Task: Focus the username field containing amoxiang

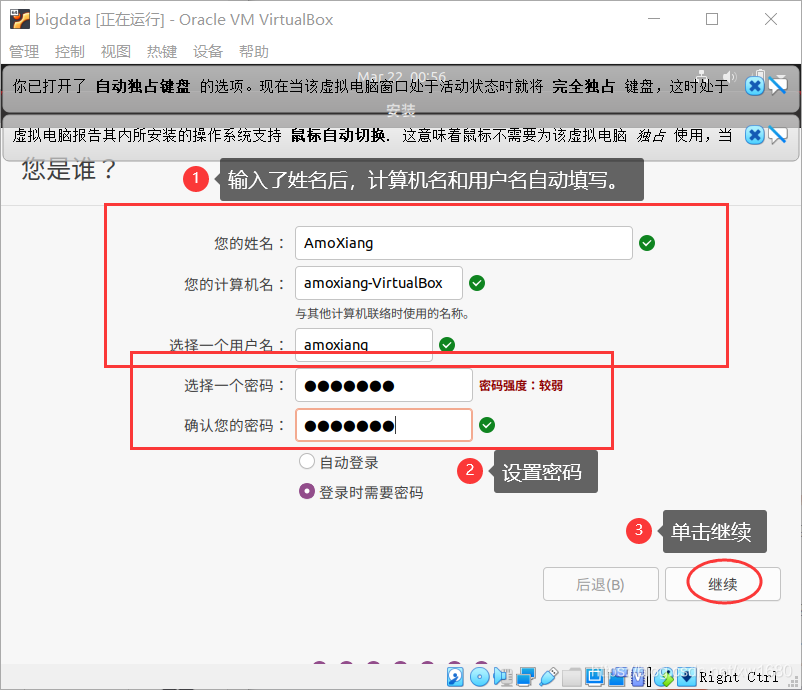Action: [x=364, y=345]
